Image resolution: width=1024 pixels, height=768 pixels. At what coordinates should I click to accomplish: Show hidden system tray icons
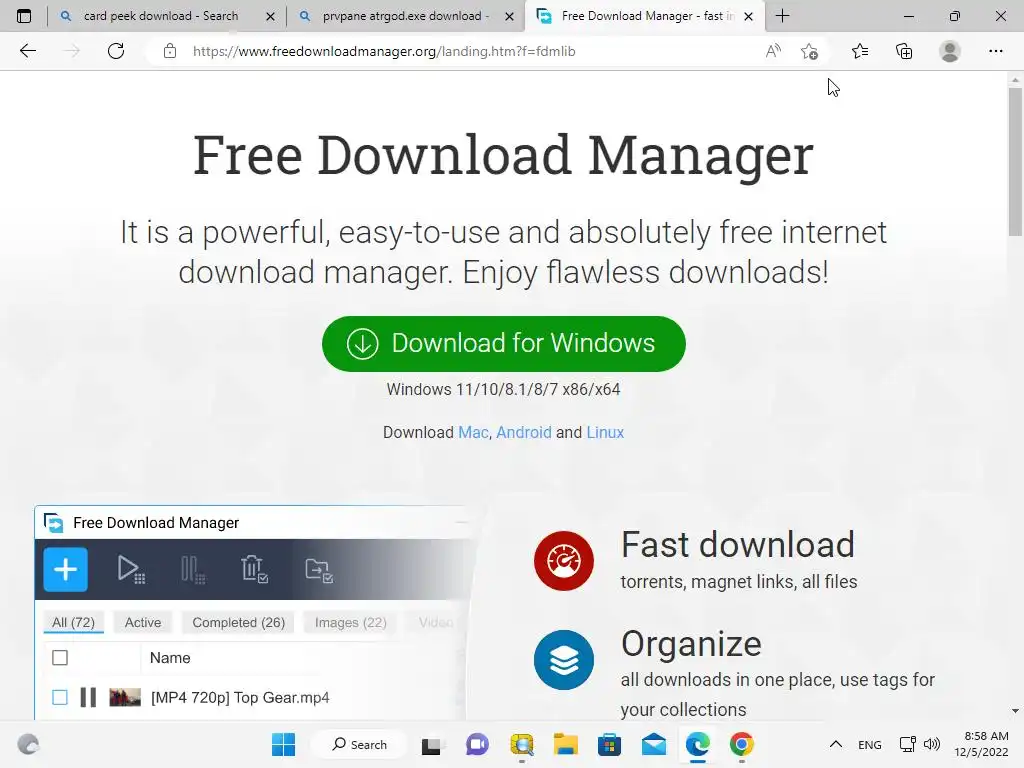coord(835,744)
